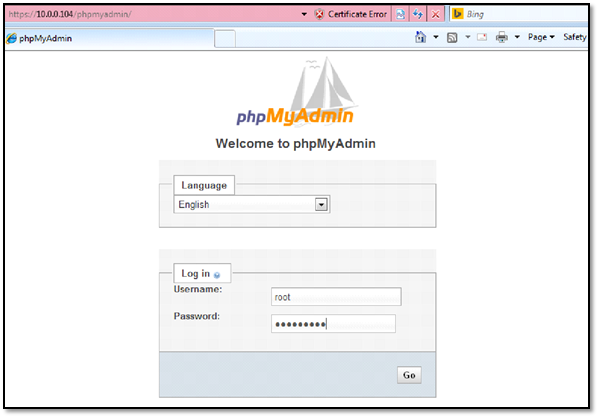Refresh the page with the arrows icon
Image resolution: width=599 pixels, height=418 pixels.
click(418, 15)
